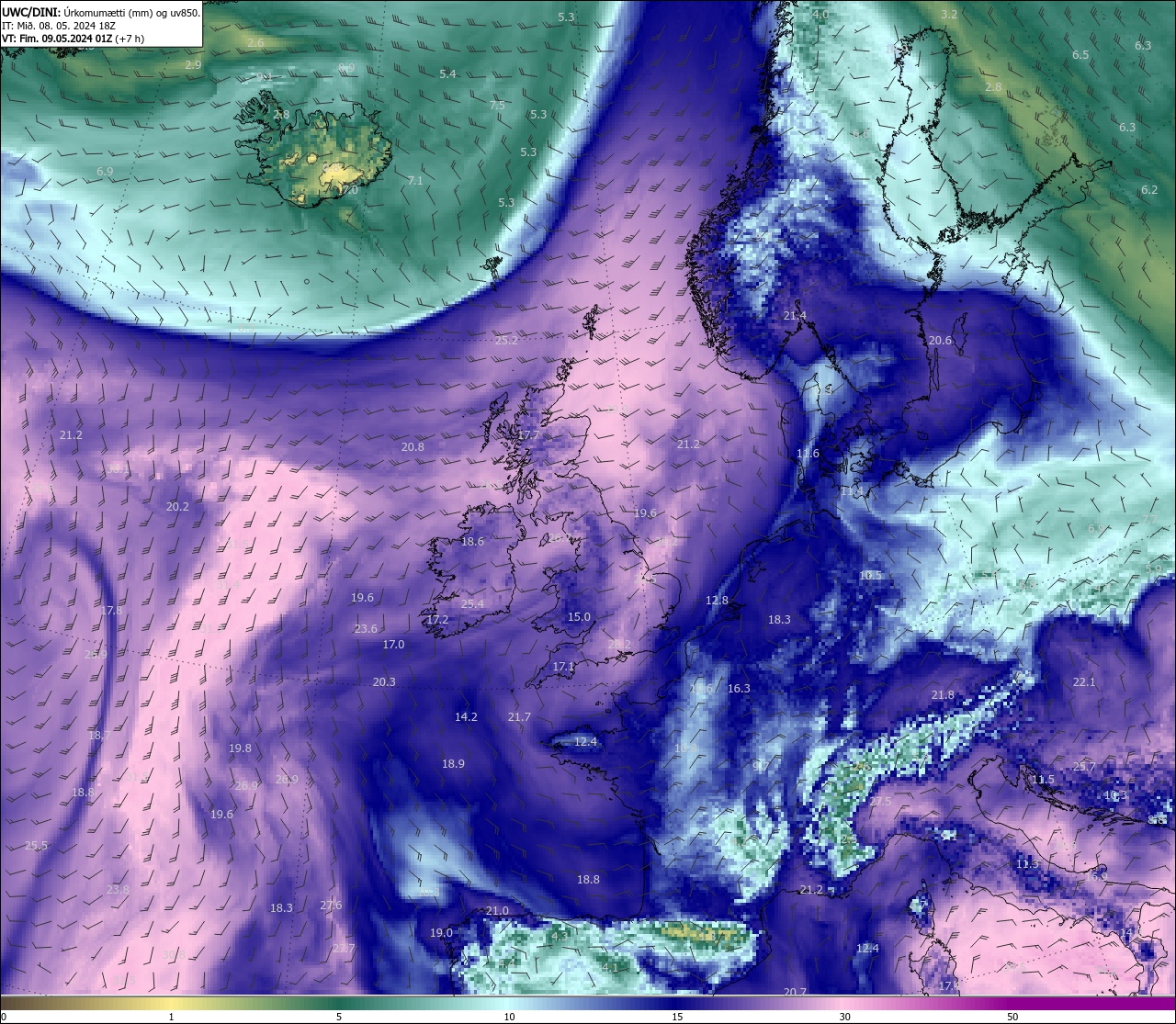The height and width of the screenshot is (1024, 1176).
Task: Click the map value '25.7' in the southeast
Action: click(x=1084, y=767)
